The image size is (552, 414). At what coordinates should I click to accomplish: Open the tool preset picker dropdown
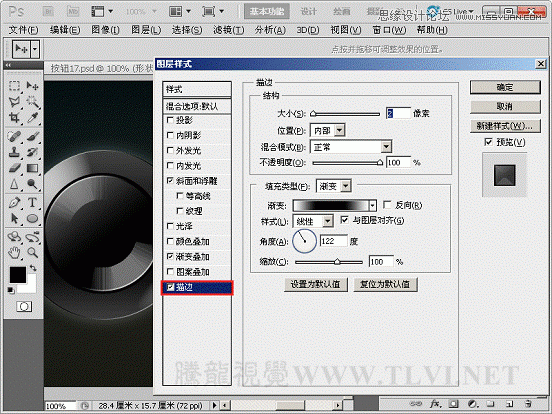[35, 49]
